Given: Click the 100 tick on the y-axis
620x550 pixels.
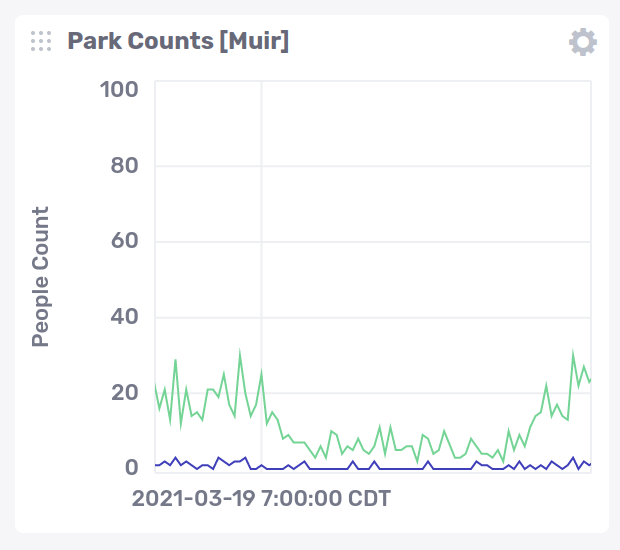Looking at the screenshot, I should click(x=119, y=91).
